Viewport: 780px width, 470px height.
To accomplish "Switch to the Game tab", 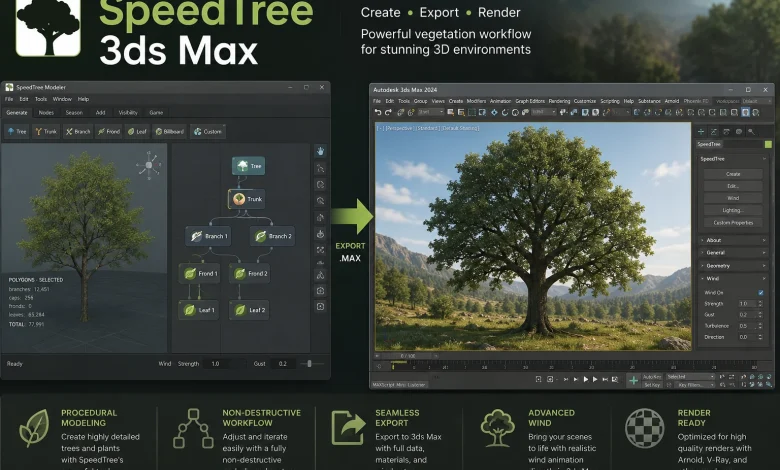I will [156, 112].
